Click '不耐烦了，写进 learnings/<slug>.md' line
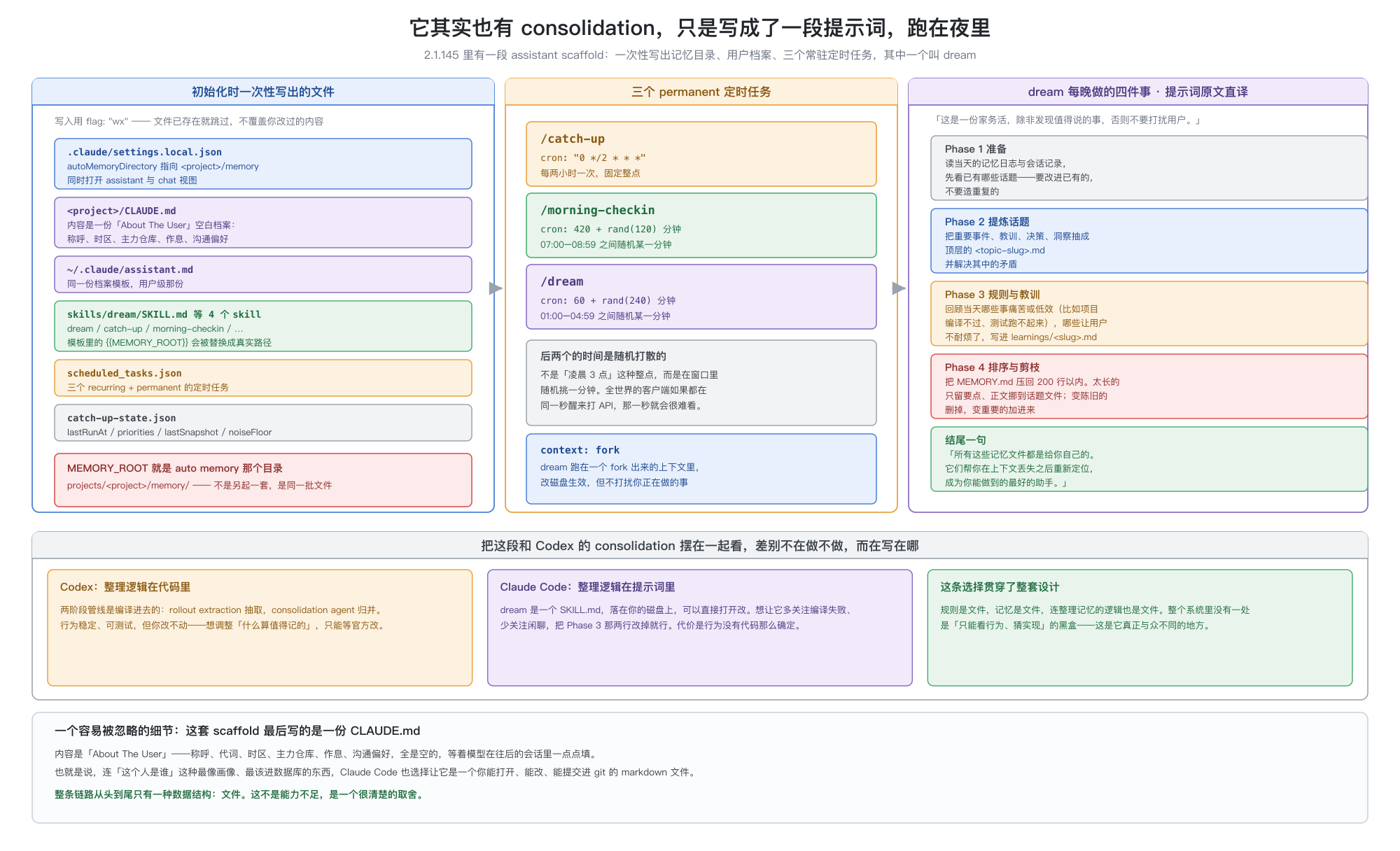The image size is (1400, 851). [x=1021, y=337]
